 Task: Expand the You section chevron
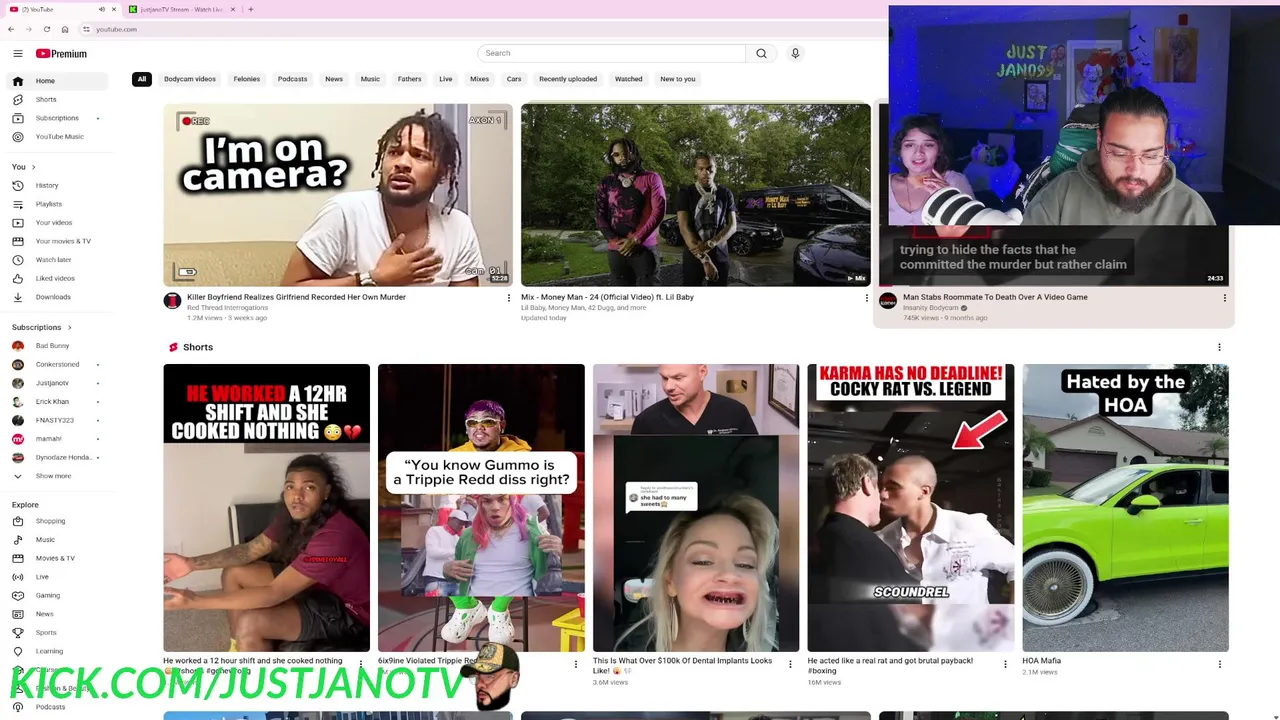pos(33,167)
